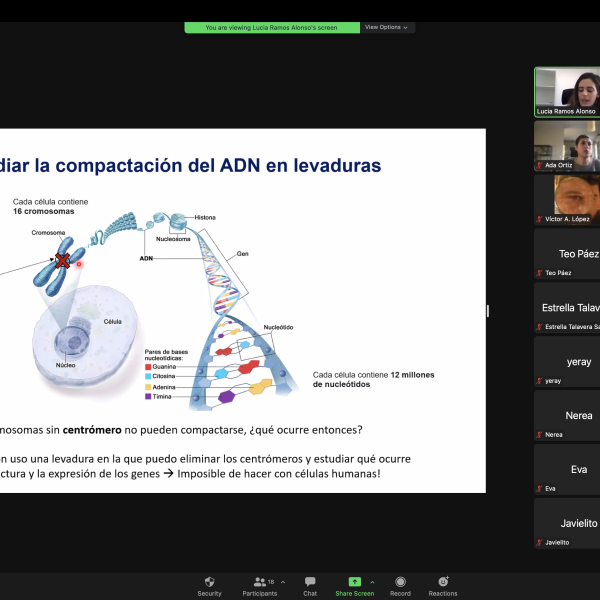Open the Reactions menu

point(443,582)
